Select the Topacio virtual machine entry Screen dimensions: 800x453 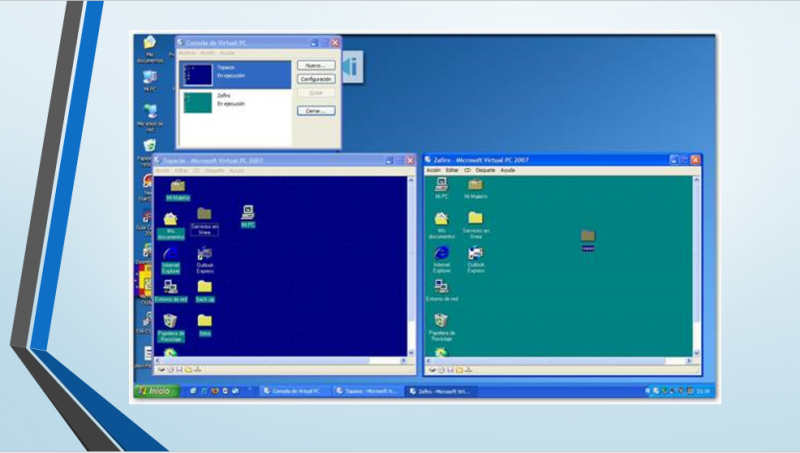235,74
